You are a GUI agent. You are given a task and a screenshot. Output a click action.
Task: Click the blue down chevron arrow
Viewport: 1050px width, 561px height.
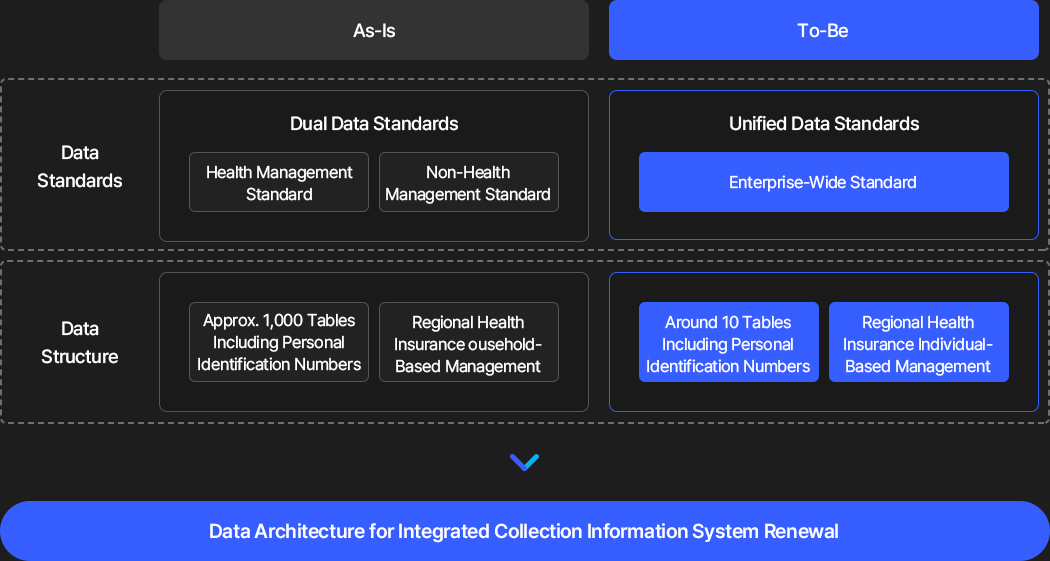(524, 462)
